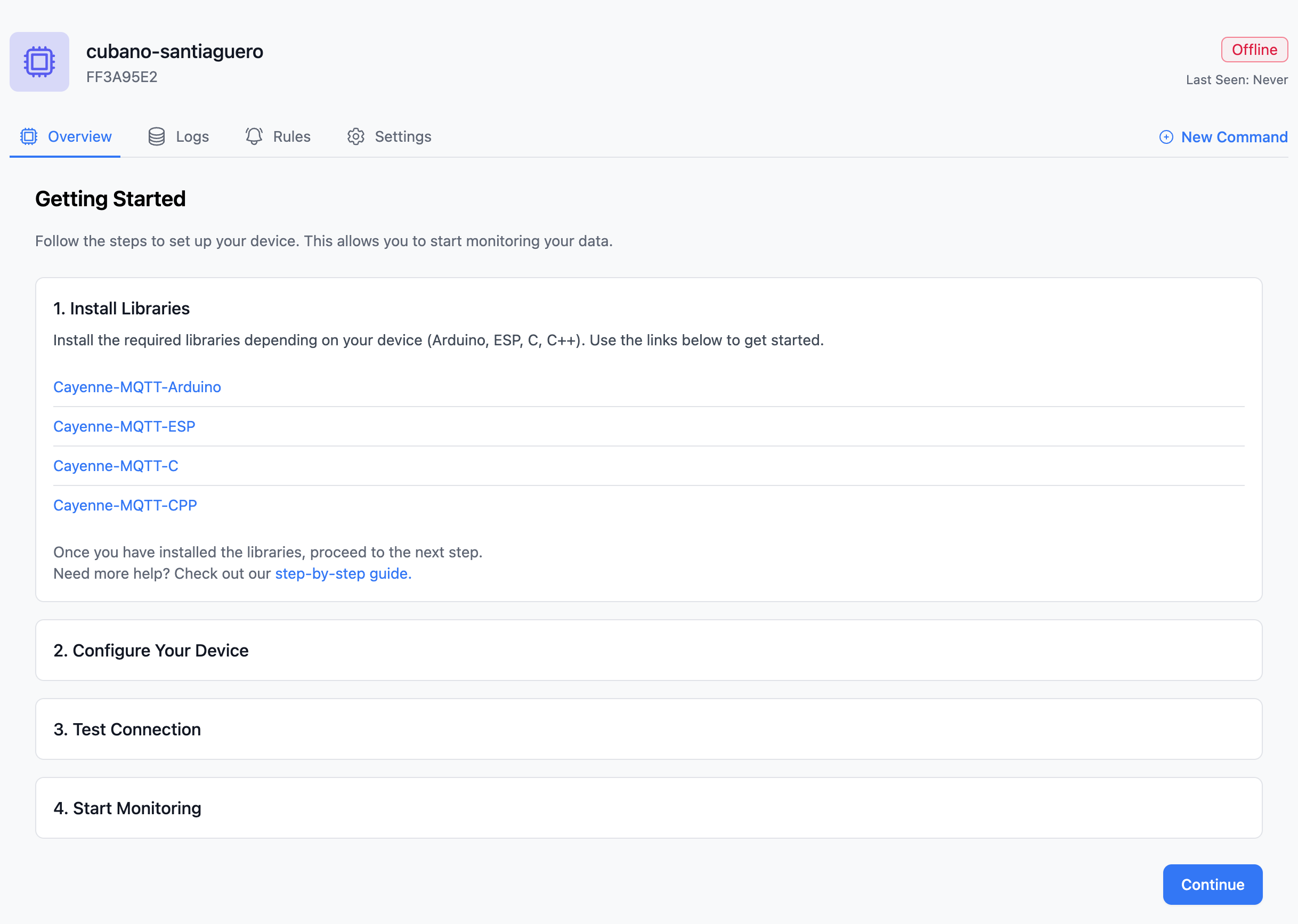Screen dimensions: 1298x924
Task: Click the plus circle icon for New Command
Action: click(x=1166, y=137)
